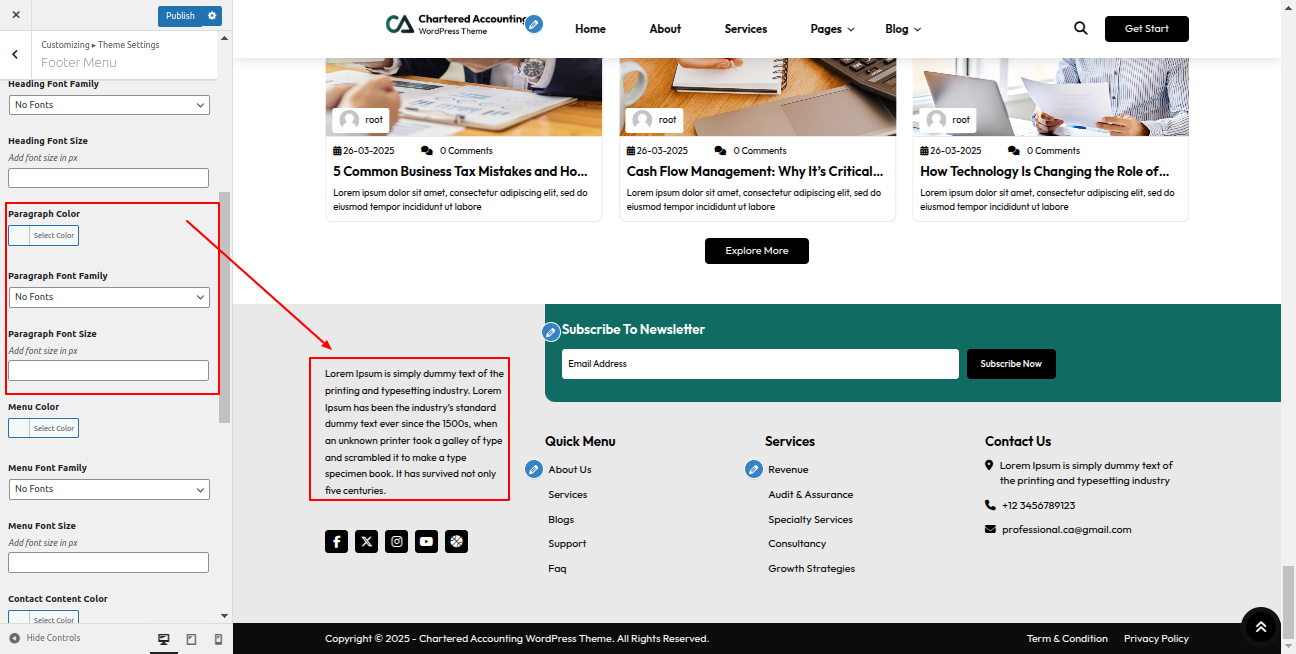Expand the Paragraph Font Family dropdown
The image size is (1296, 654).
tap(109, 297)
